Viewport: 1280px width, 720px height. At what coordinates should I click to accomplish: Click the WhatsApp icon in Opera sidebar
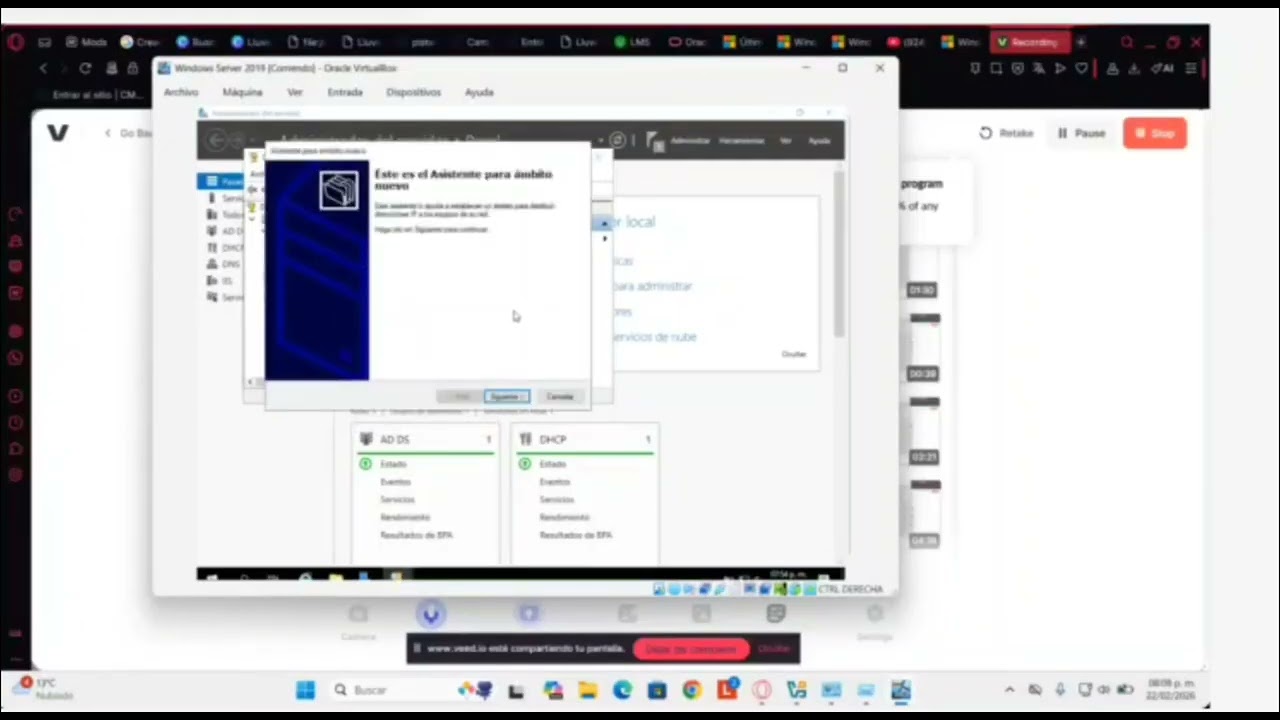point(15,357)
